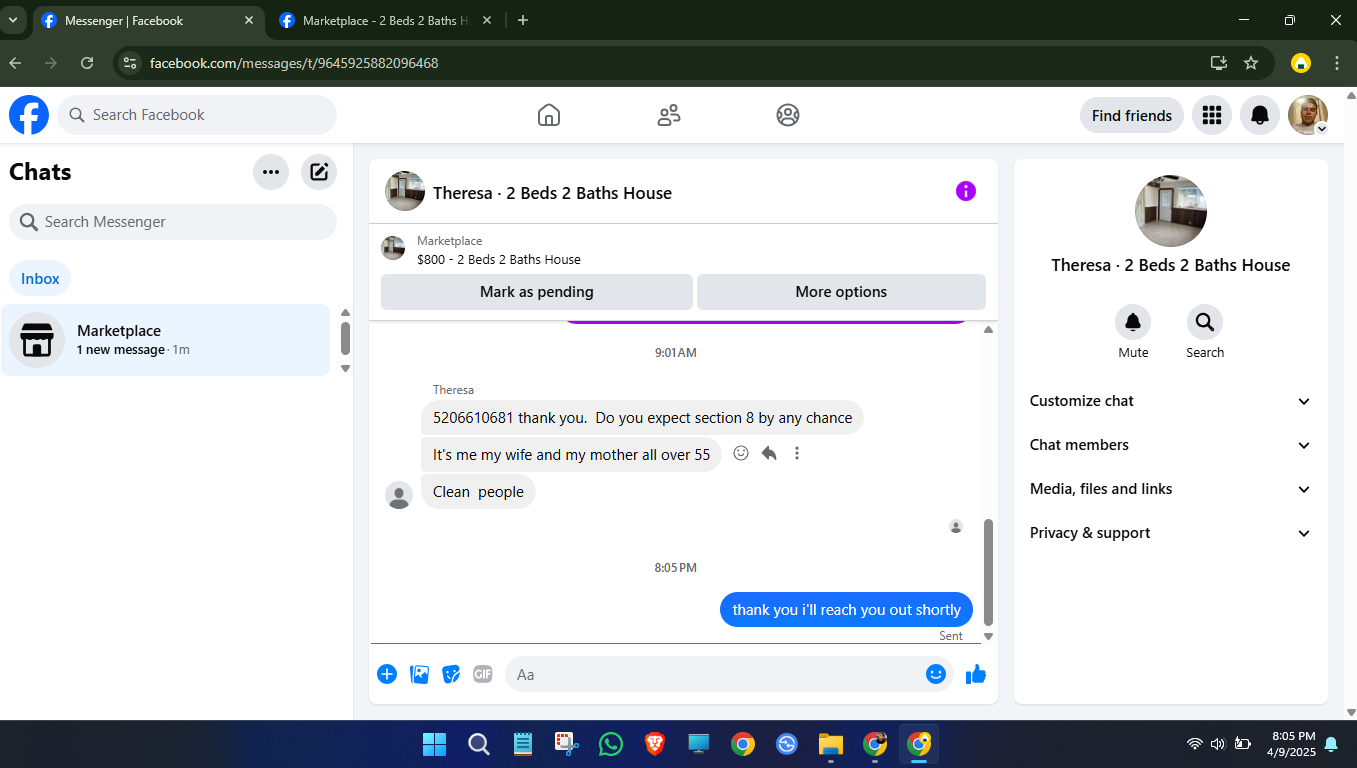Expand Media, files and links section
The image size is (1357, 768).
coord(1170,489)
